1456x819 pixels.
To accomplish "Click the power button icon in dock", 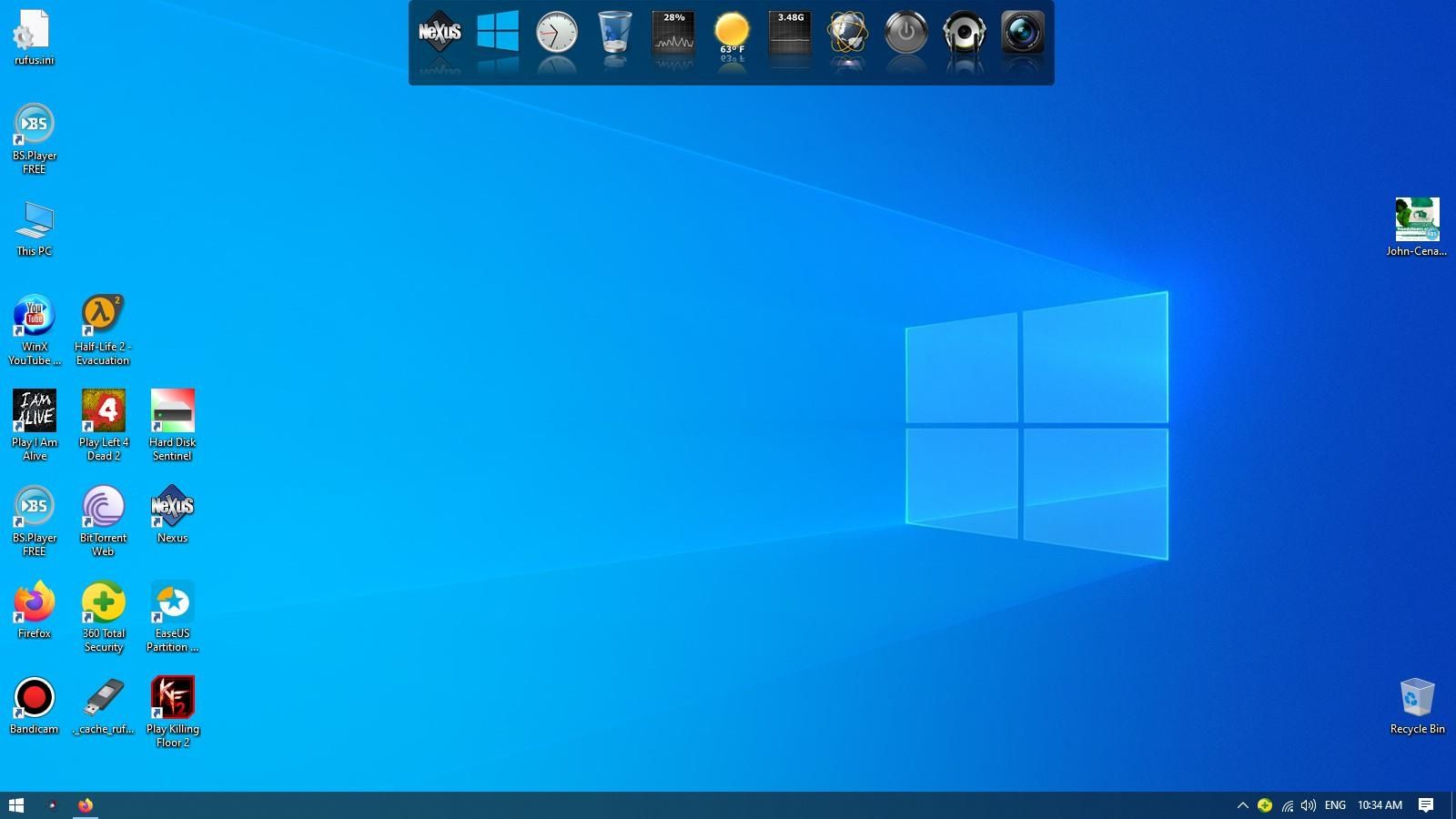I will coord(906,33).
